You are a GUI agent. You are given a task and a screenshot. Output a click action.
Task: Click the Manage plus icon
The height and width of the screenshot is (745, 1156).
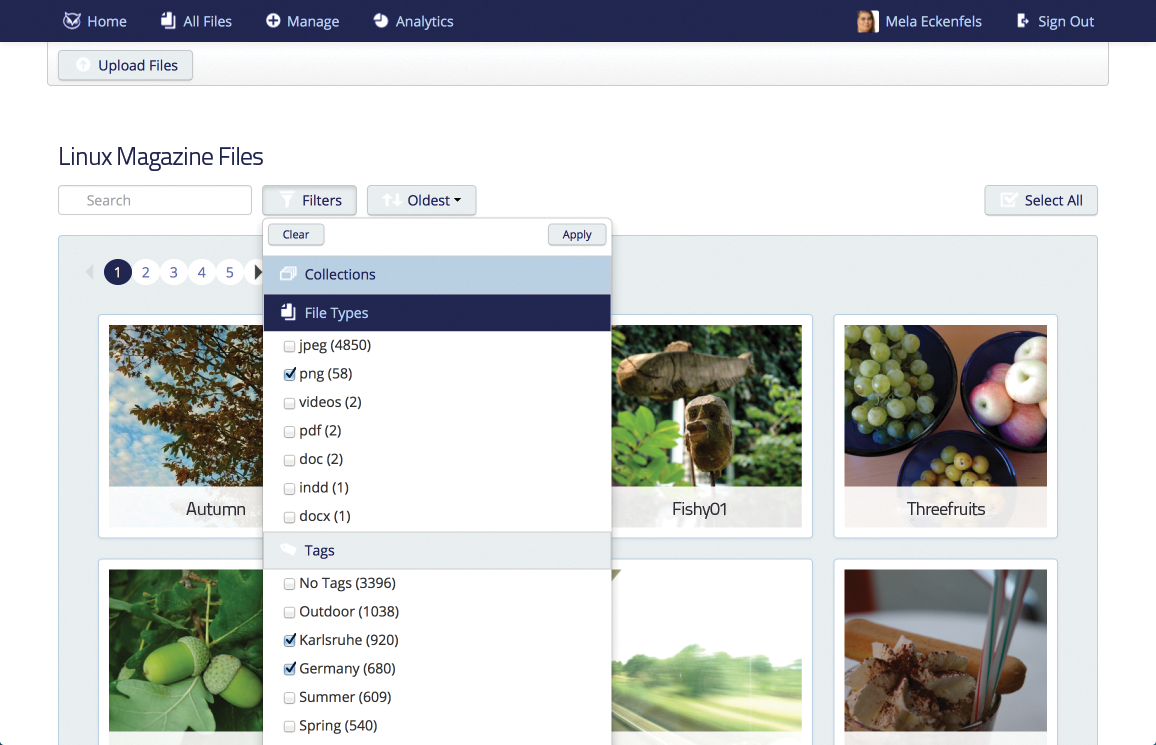(273, 21)
